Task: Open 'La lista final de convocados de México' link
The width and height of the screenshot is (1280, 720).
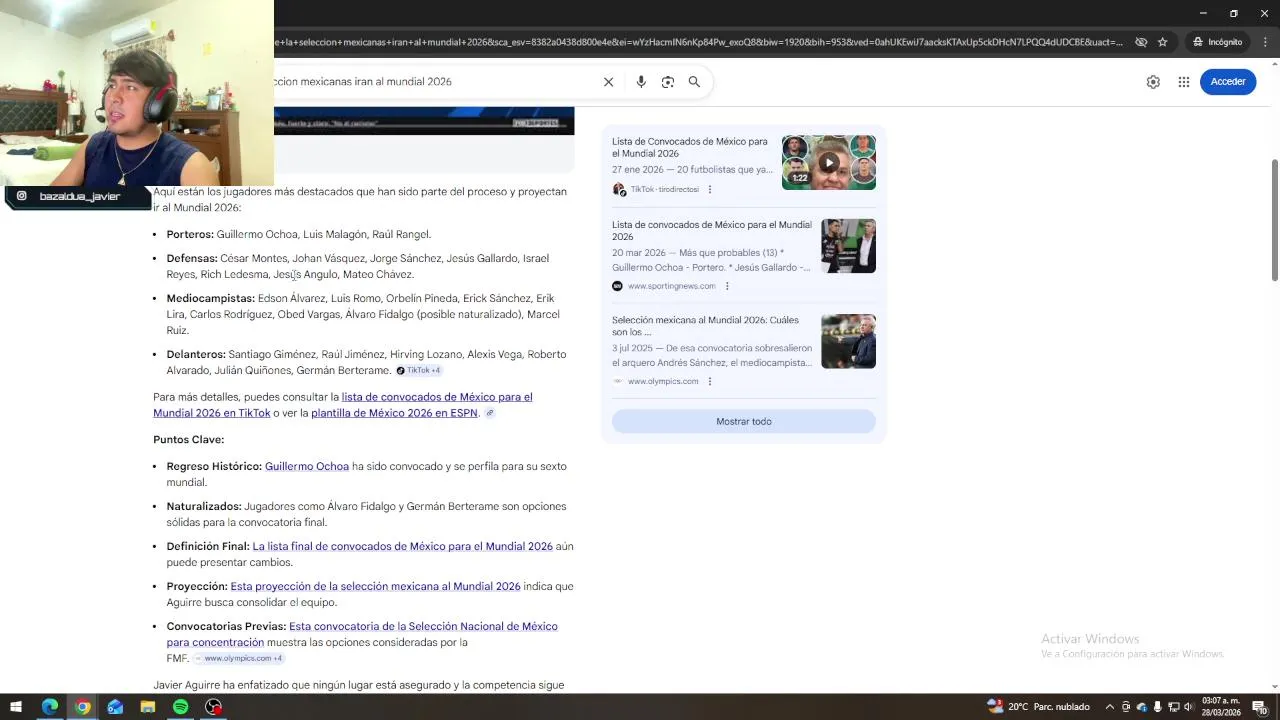Action: click(x=402, y=547)
